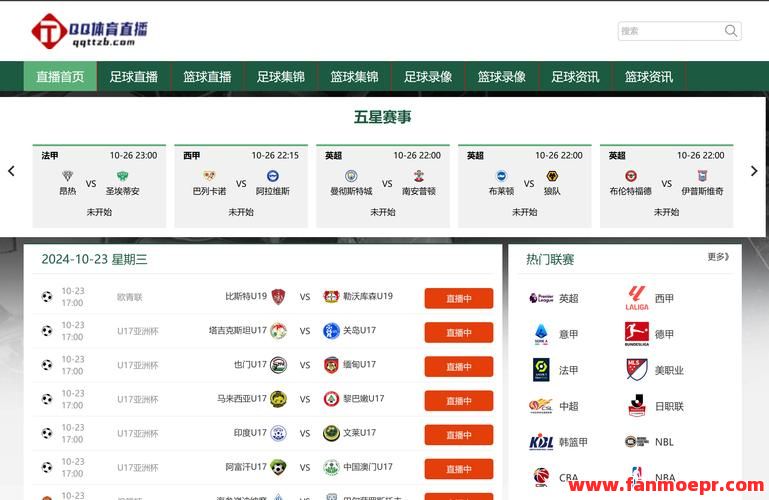769x500 pixels.
Task: Open the 西甲 league link
Action: point(650,298)
